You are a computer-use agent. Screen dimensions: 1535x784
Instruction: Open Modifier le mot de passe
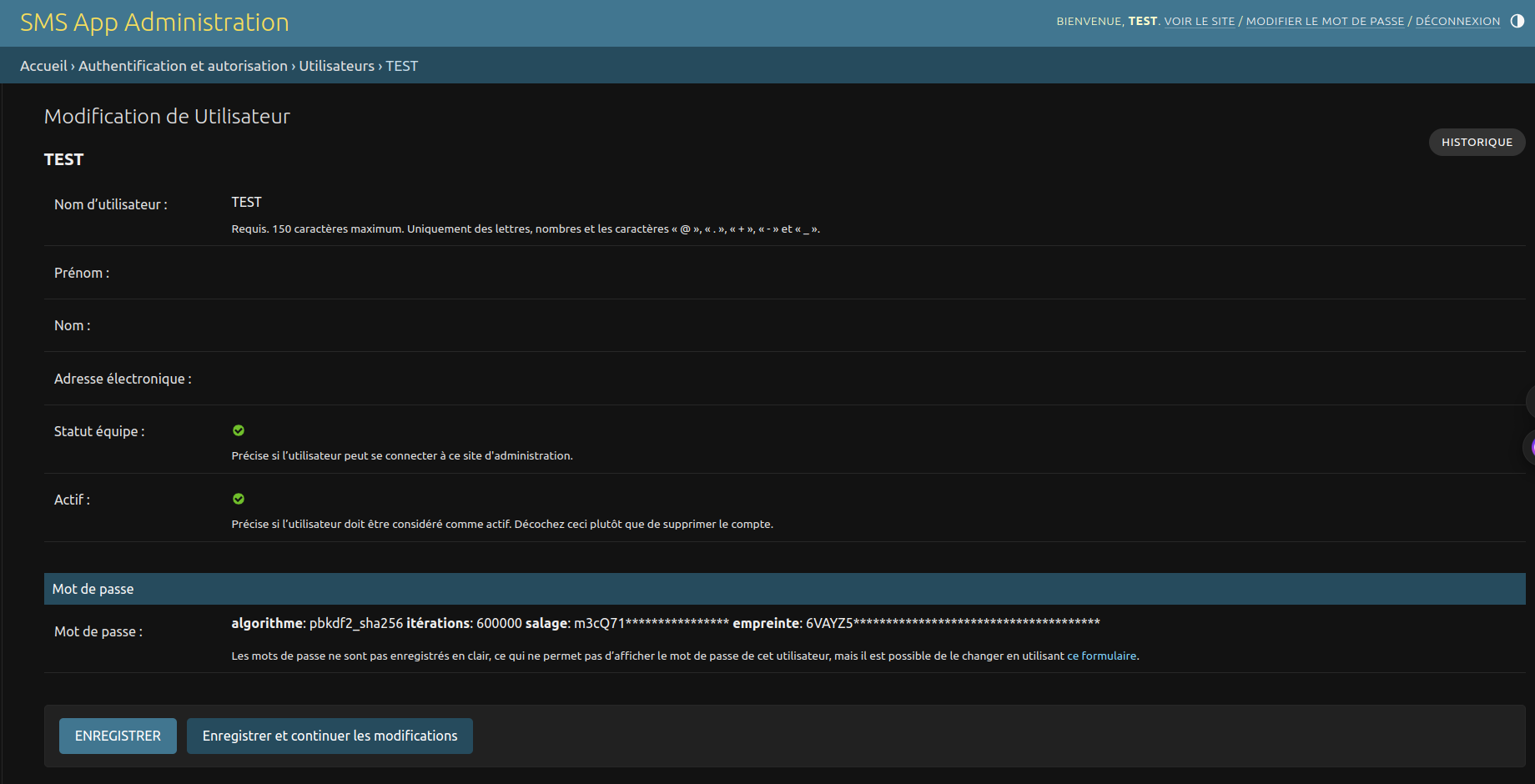(1325, 22)
